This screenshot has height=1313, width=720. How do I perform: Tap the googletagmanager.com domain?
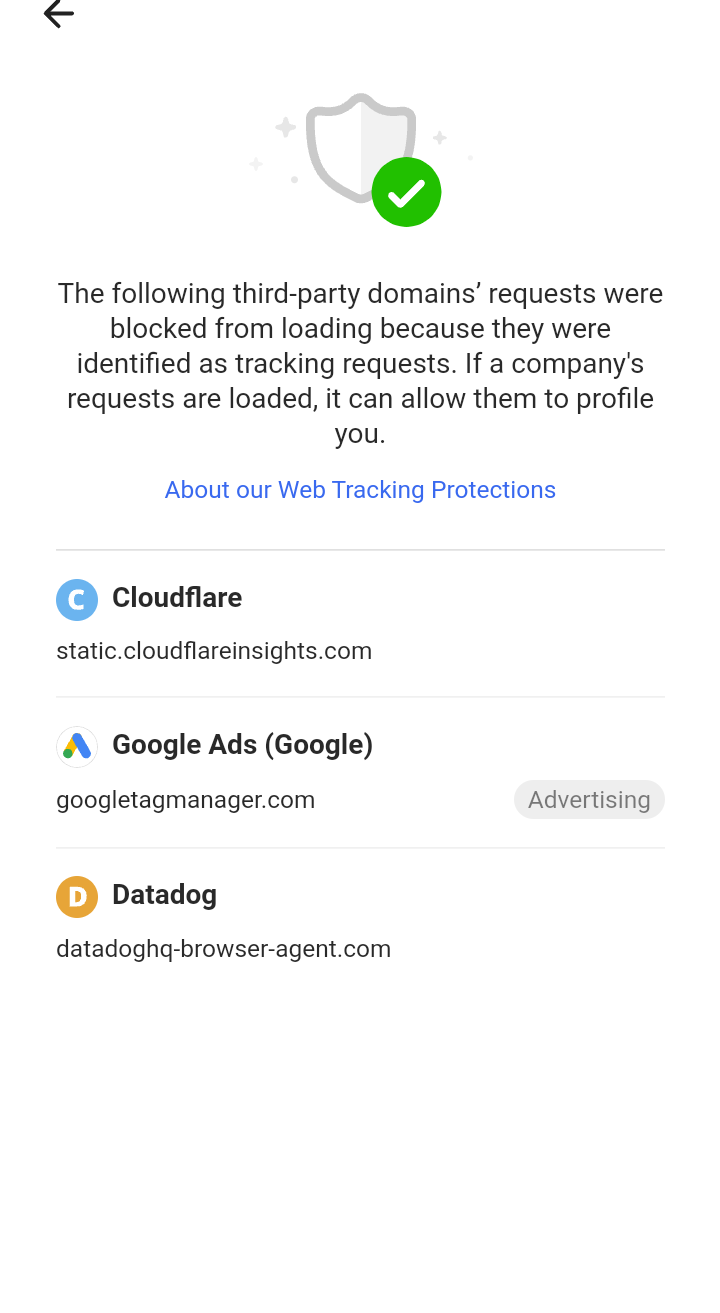tap(186, 800)
